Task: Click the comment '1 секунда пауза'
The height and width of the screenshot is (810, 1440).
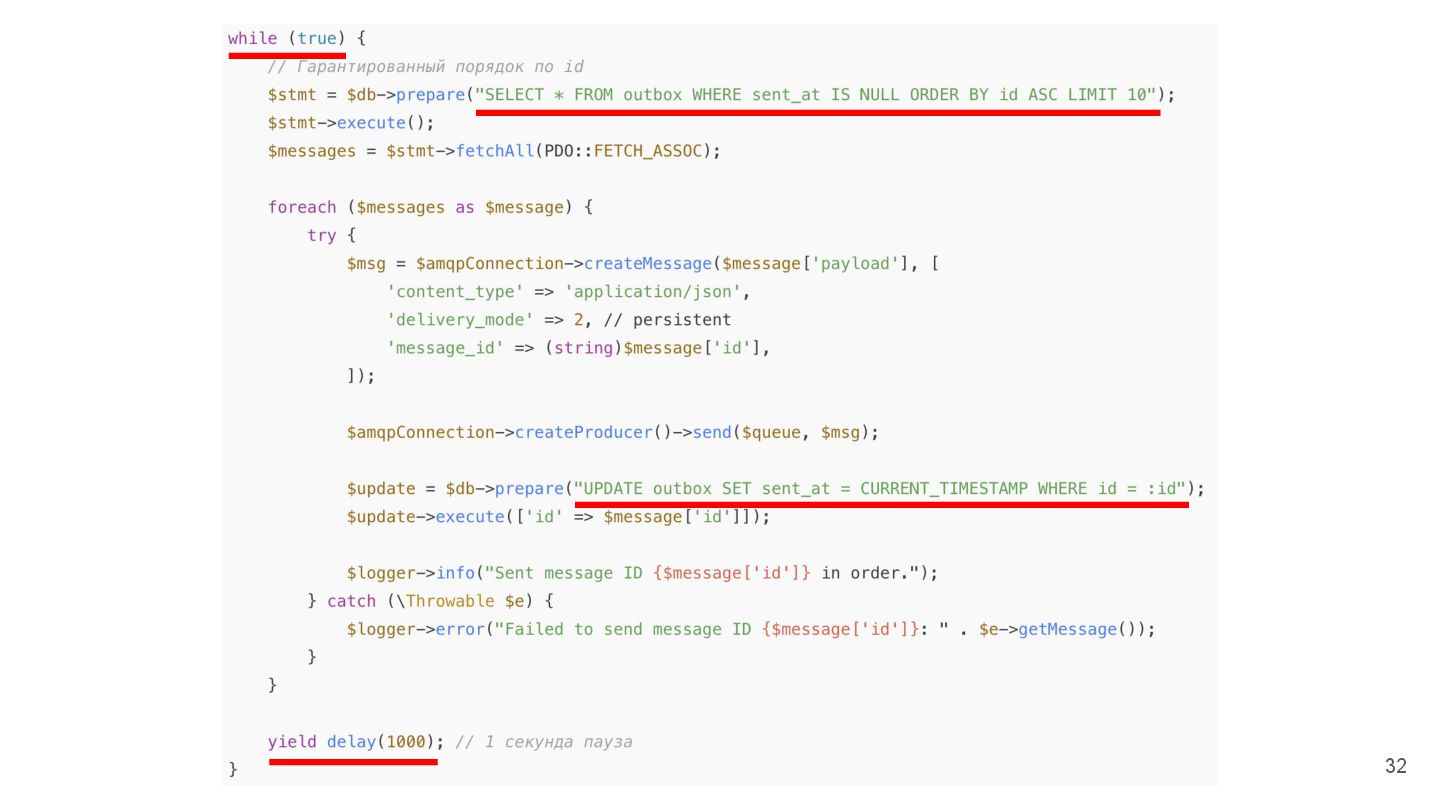Action: (x=544, y=742)
